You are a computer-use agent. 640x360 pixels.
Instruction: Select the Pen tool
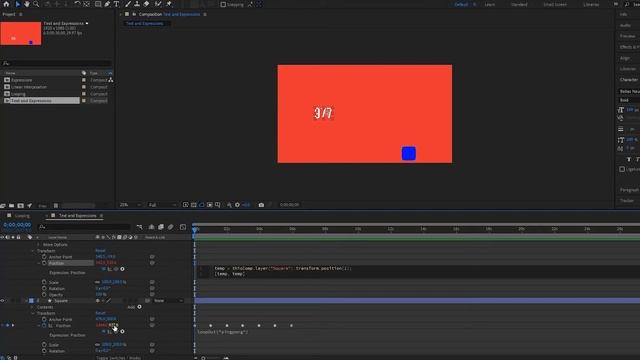coord(107,4)
